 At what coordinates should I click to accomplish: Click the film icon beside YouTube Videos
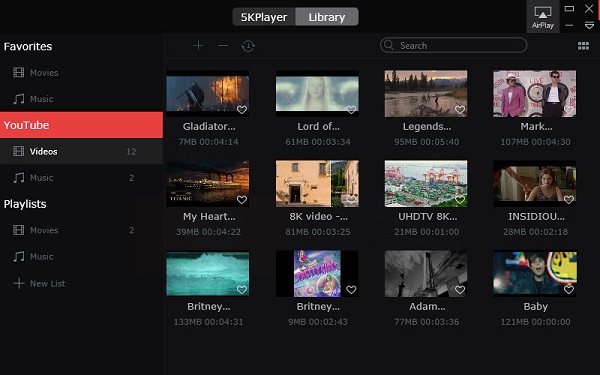[x=18, y=151]
